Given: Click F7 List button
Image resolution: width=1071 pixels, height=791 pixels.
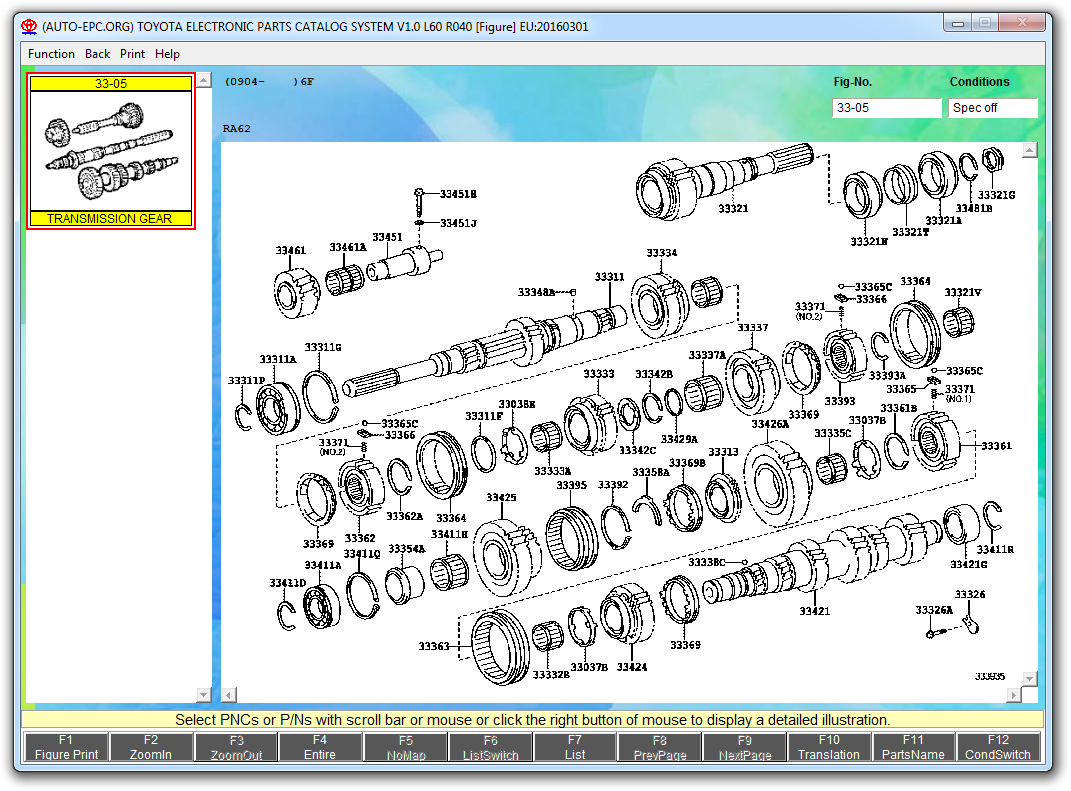Looking at the screenshot, I should click(575, 747).
